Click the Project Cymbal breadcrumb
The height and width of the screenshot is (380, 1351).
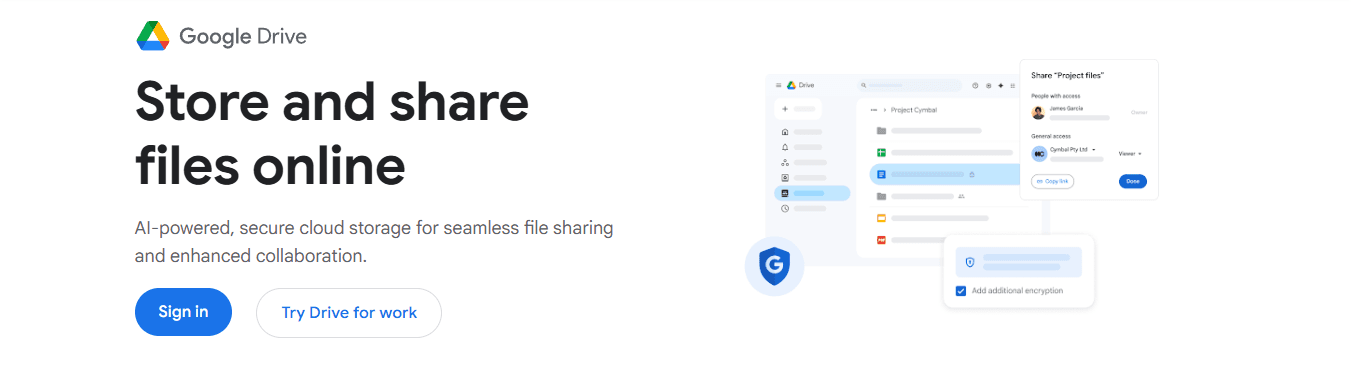coord(914,110)
